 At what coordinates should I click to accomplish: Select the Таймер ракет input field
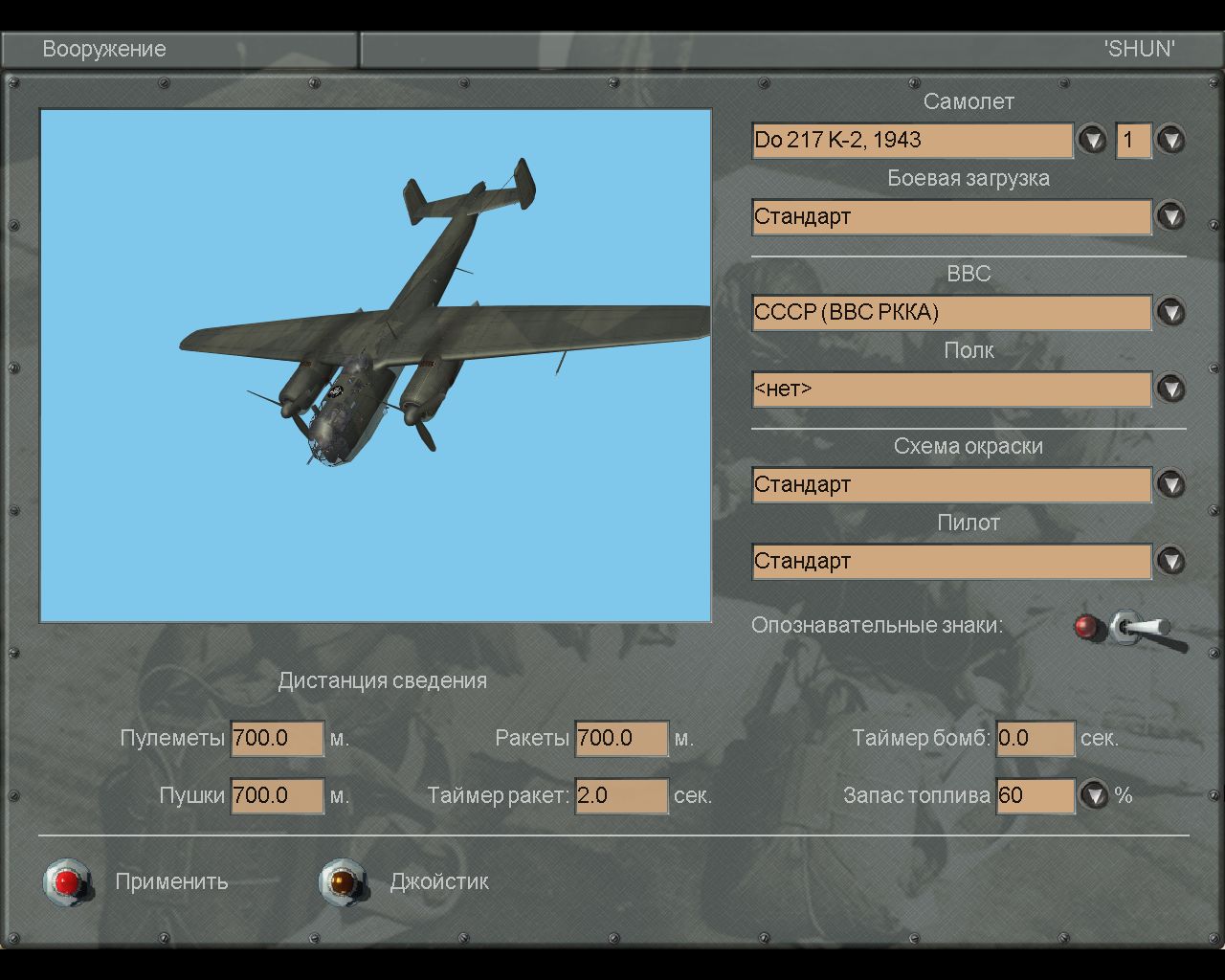pos(621,796)
